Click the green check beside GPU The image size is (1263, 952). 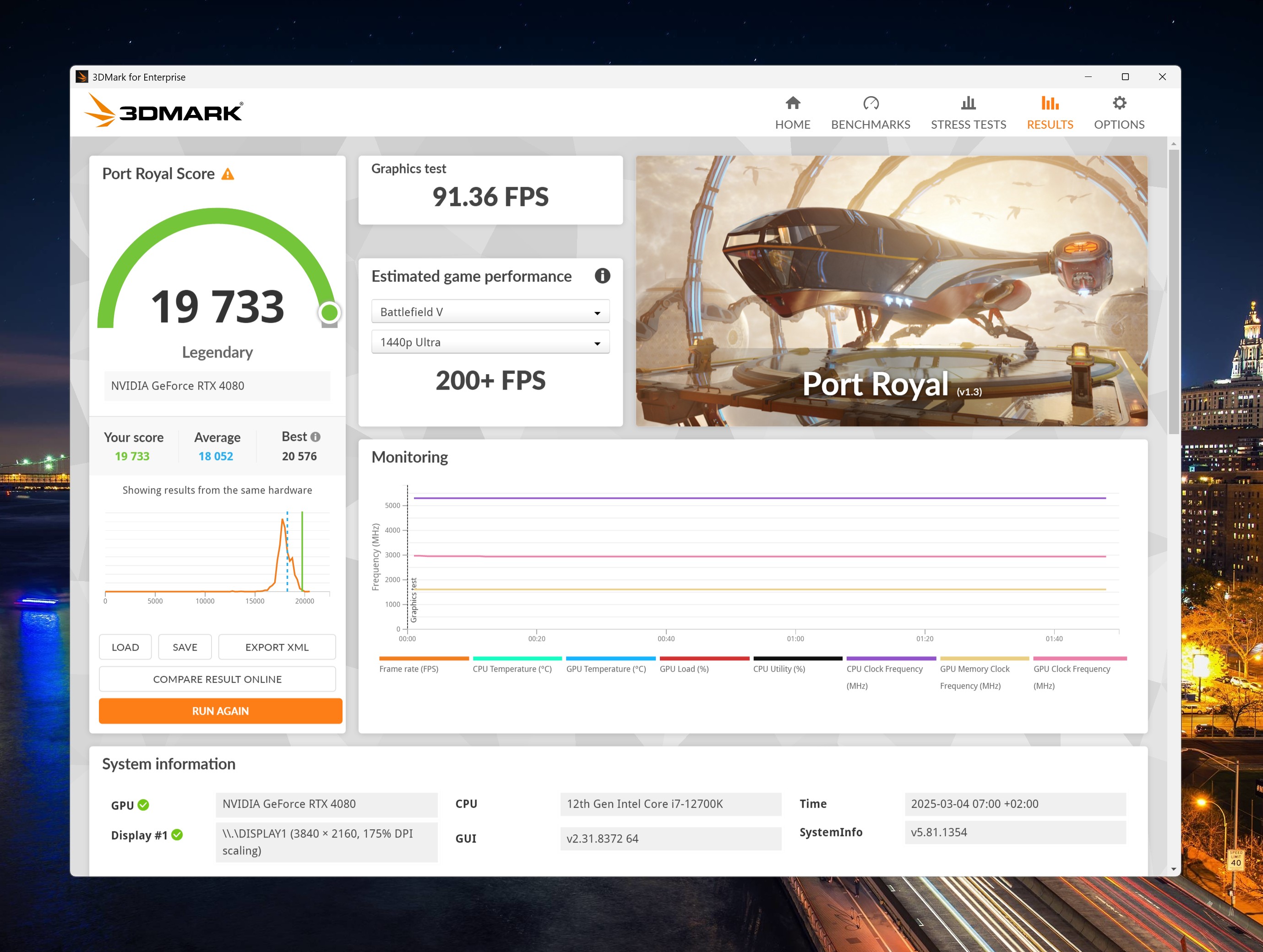(x=143, y=805)
